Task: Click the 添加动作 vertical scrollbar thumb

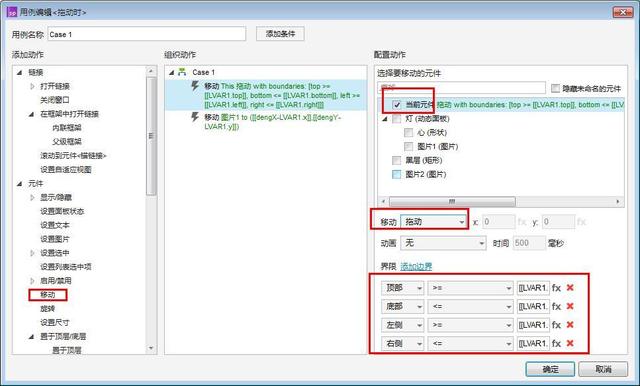Action: tap(151, 137)
